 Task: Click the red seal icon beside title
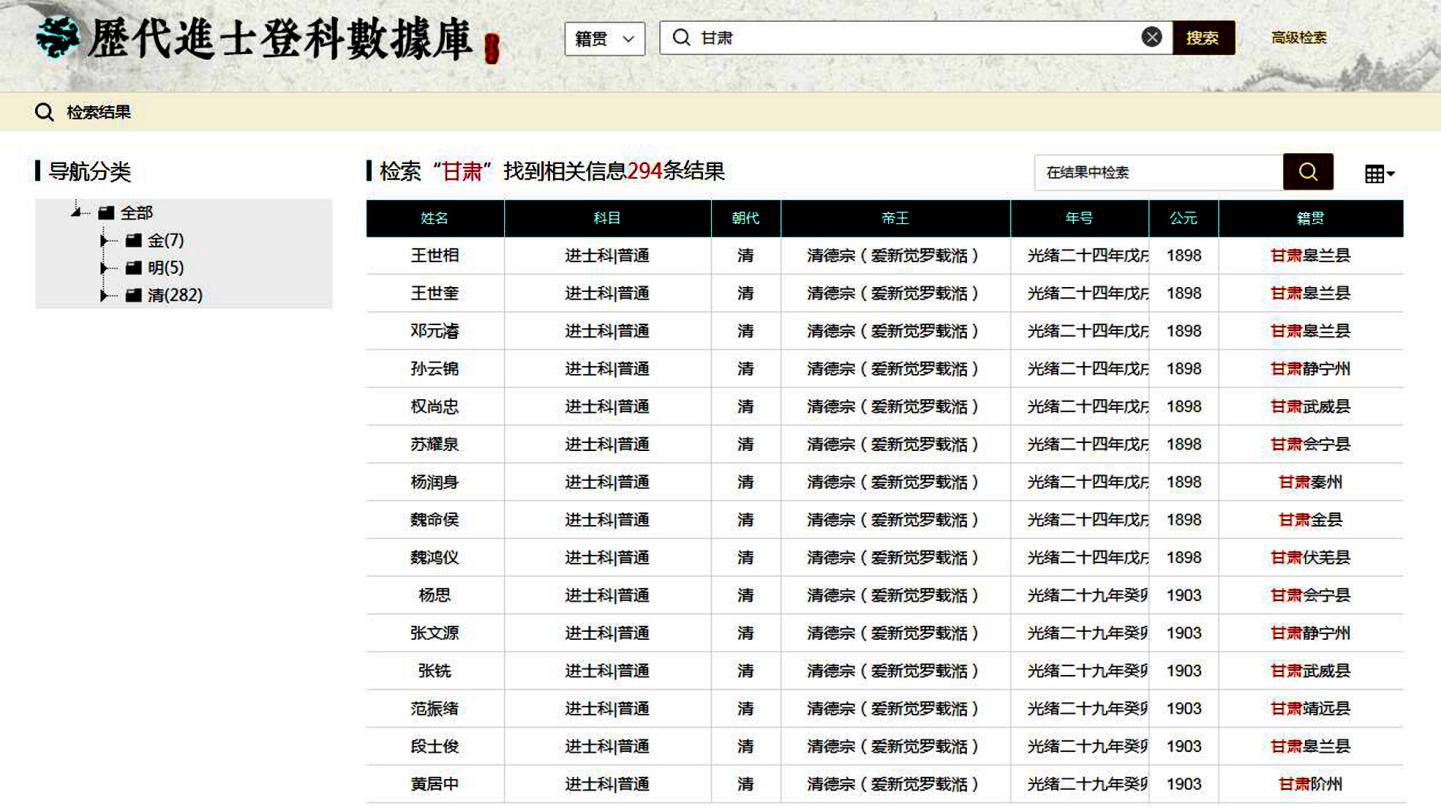coord(491,47)
